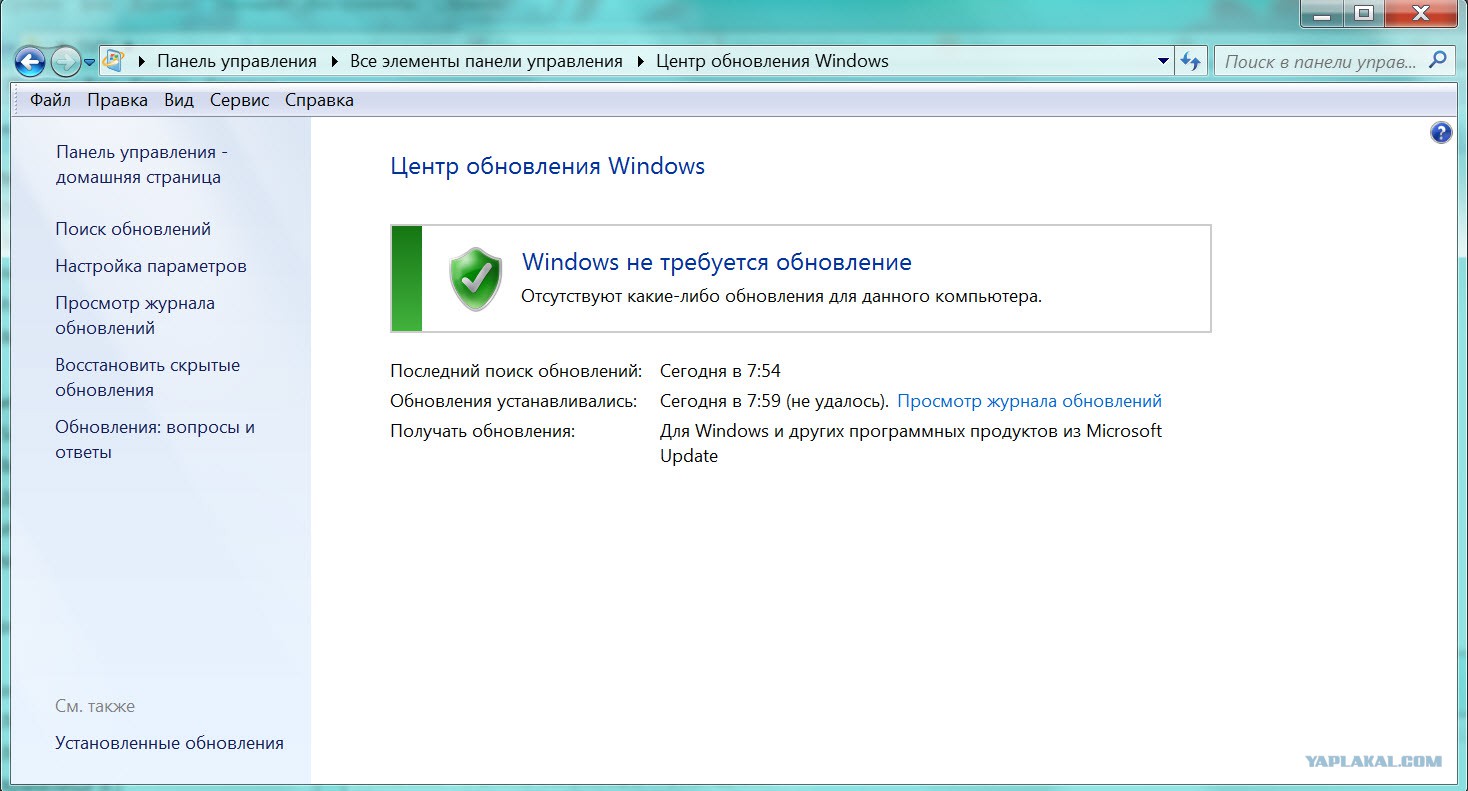Click the Back navigation arrow button
Image resolution: width=1468 pixels, height=791 pixels.
(x=30, y=62)
